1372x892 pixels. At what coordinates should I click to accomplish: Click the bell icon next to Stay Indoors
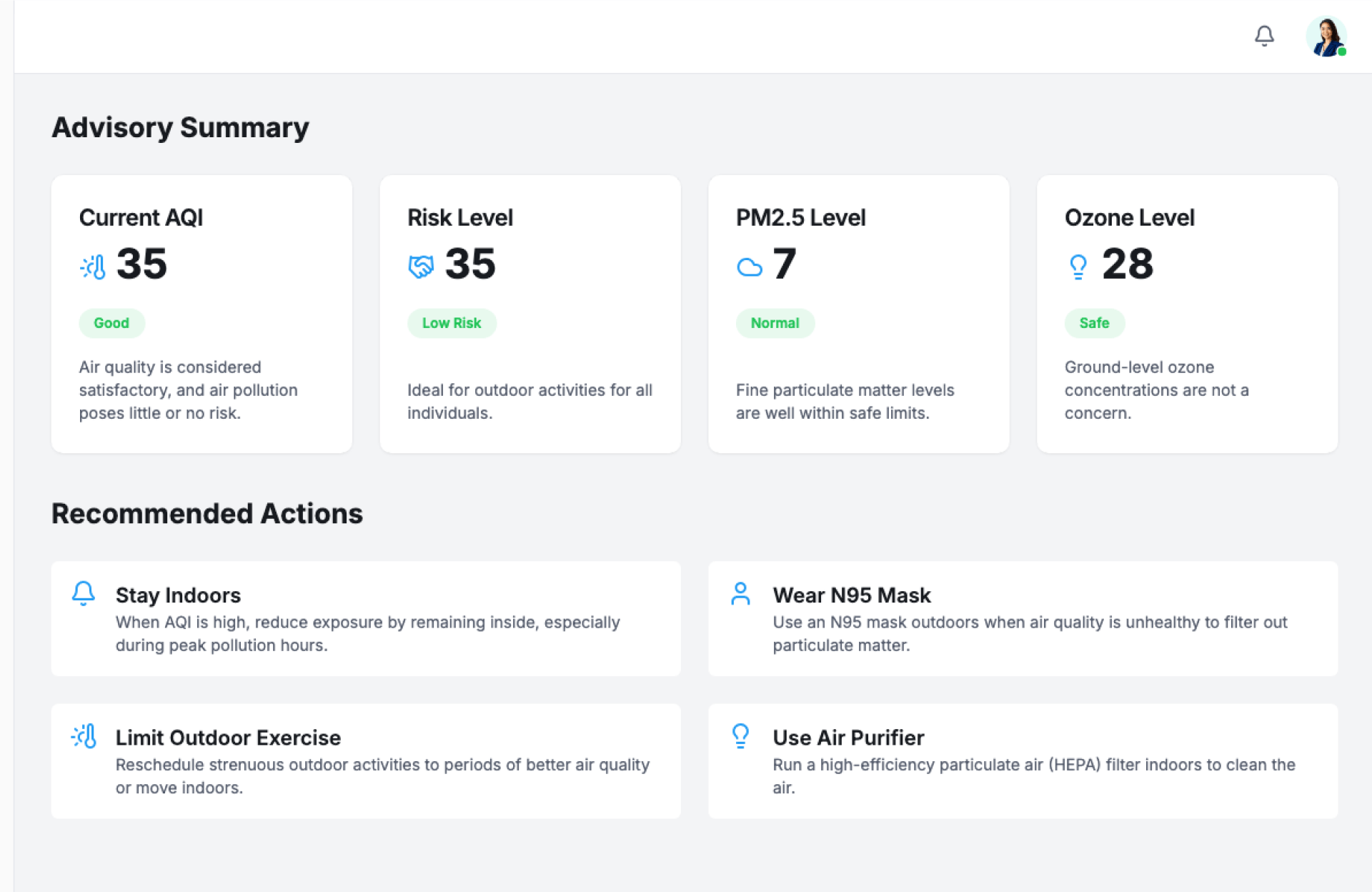84,593
